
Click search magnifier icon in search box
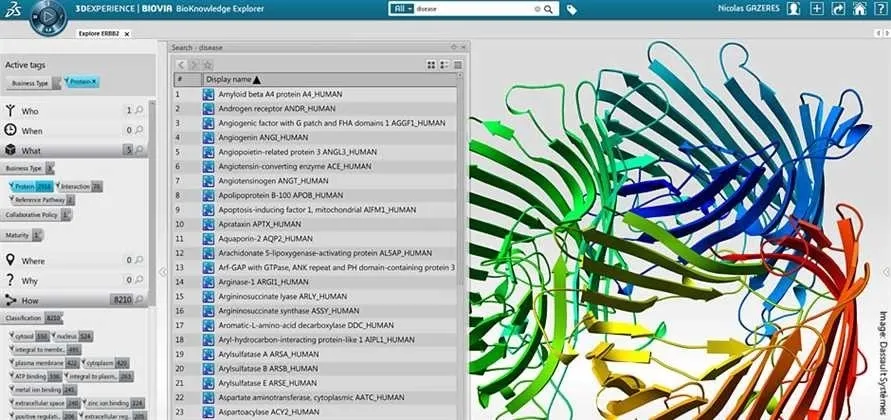[x=549, y=9]
